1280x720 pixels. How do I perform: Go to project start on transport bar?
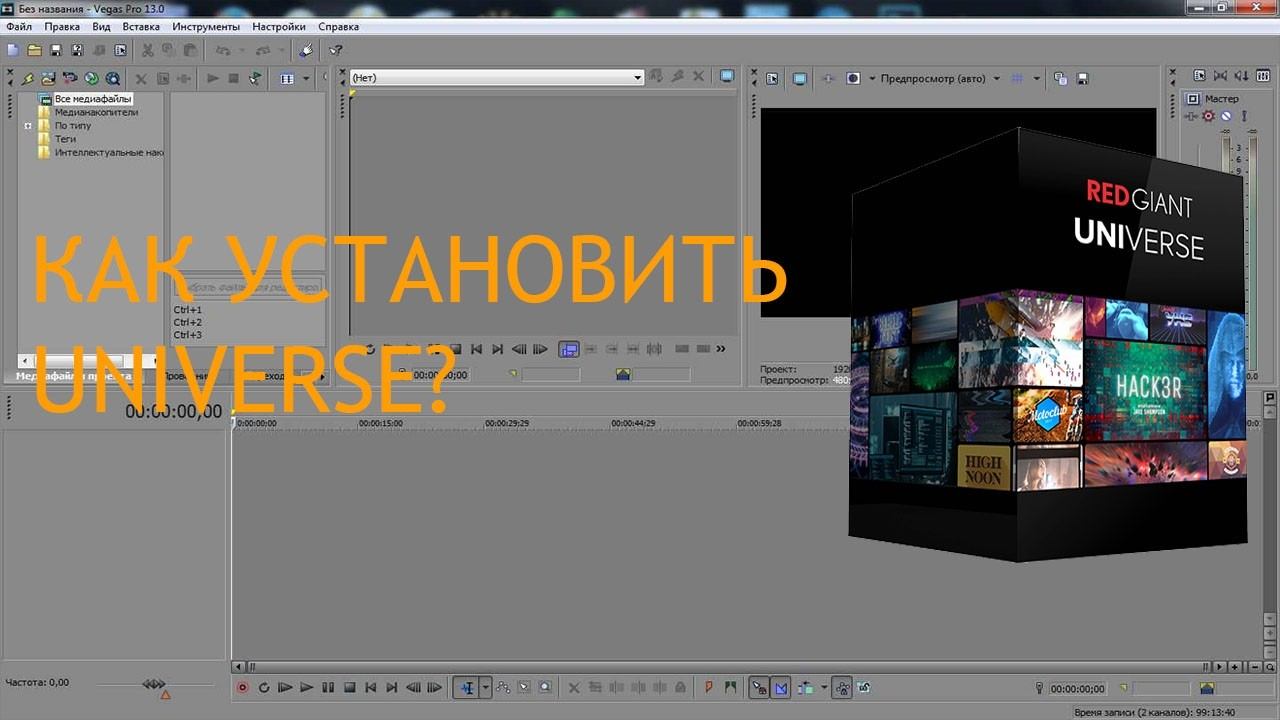pos(371,687)
